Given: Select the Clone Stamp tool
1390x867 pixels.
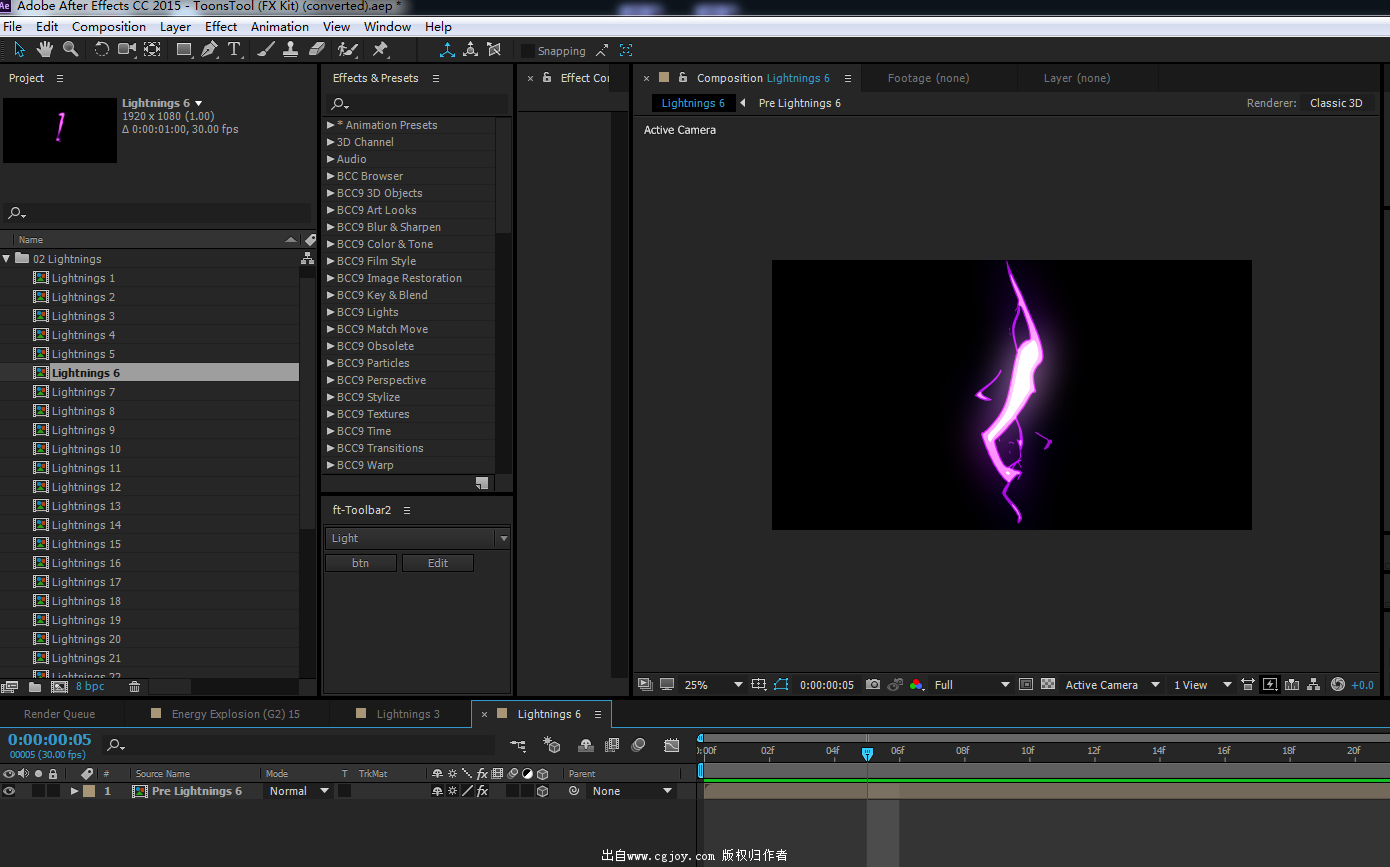Looking at the screenshot, I should (x=291, y=49).
